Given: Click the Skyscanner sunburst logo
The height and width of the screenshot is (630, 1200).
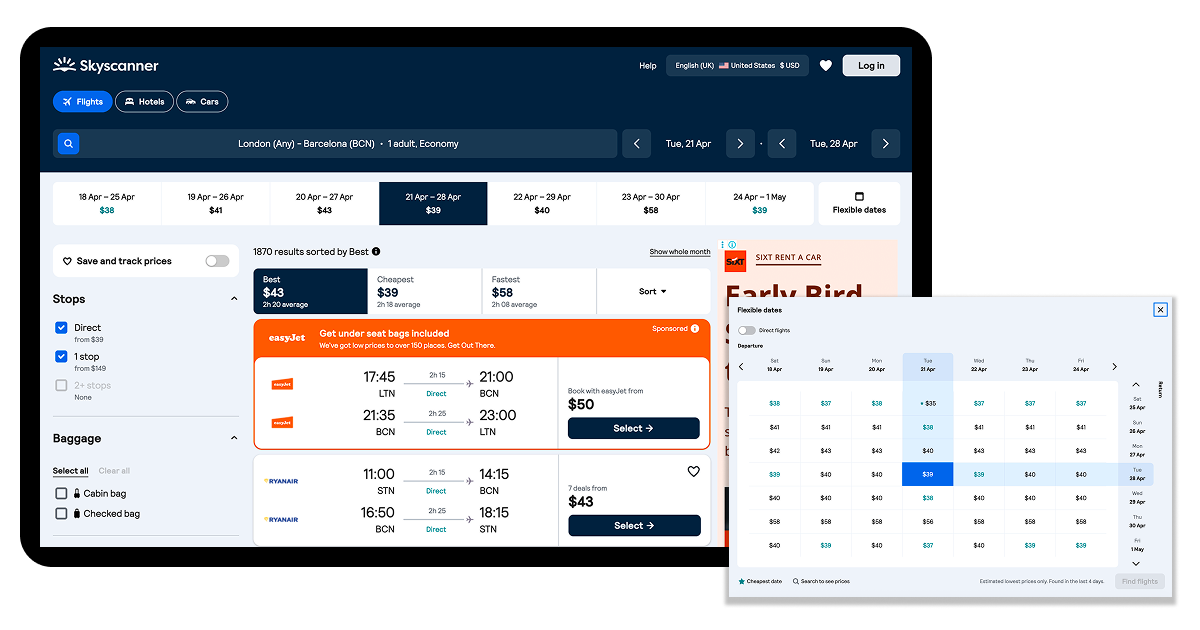Looking at the screenshot, I should click(x=62, y=65).
